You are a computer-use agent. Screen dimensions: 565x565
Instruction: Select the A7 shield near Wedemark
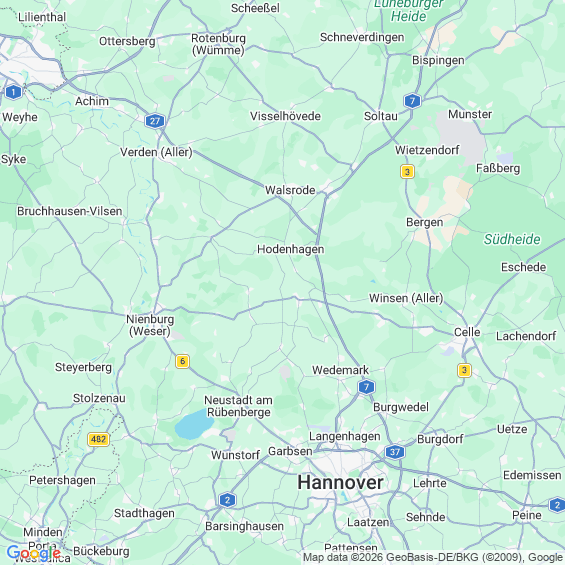pyautogui.click(x=366, y=387)
